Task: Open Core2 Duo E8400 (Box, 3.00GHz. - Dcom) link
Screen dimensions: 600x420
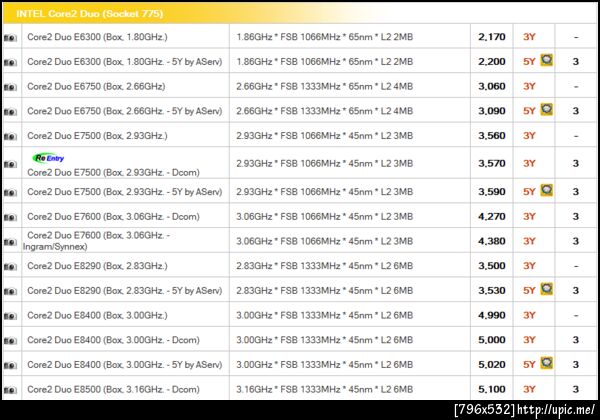Action: (113, 340)
